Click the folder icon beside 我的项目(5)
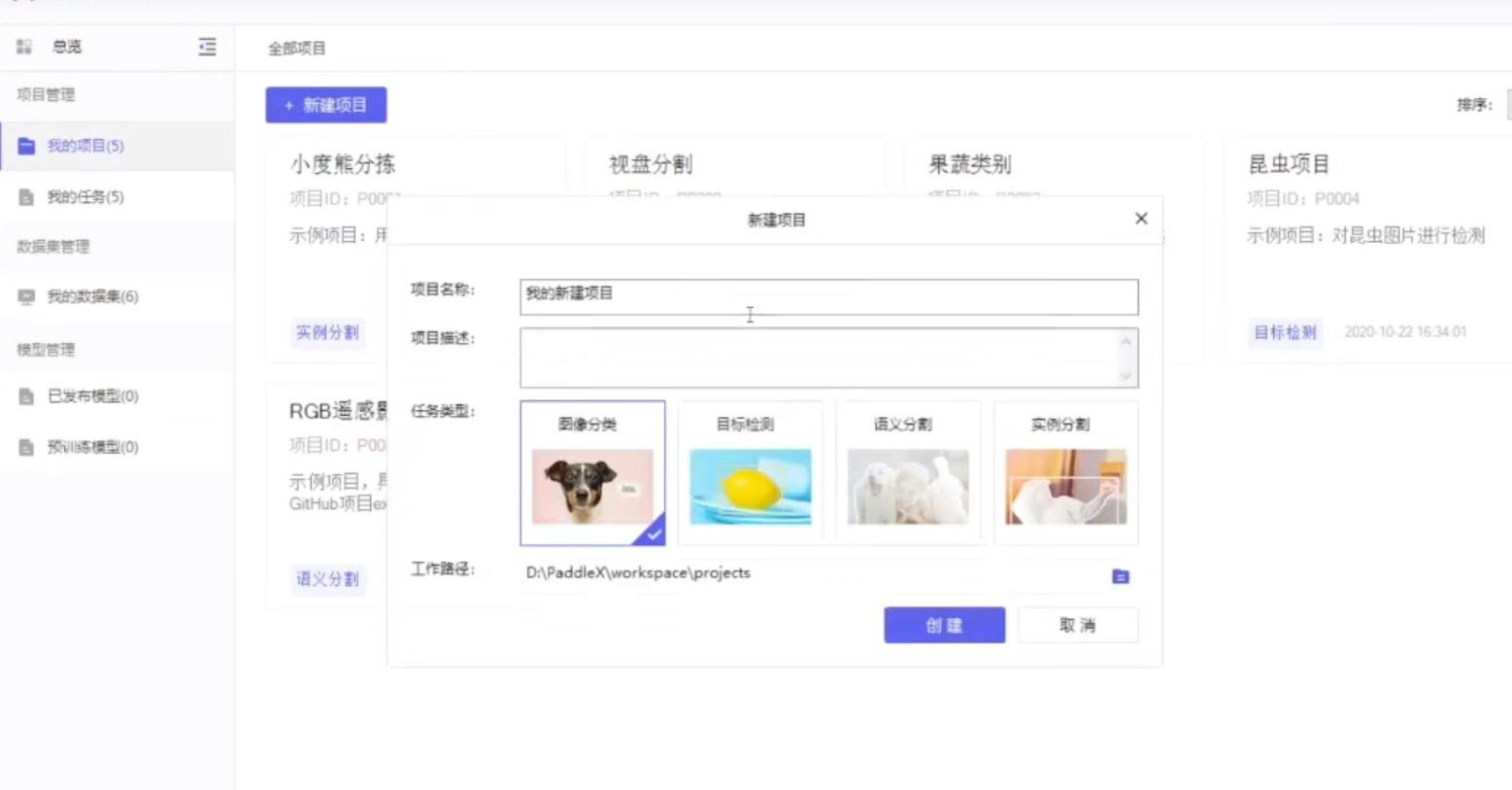The height and width of the screenshot is (790, 1512). pos(26,145)
